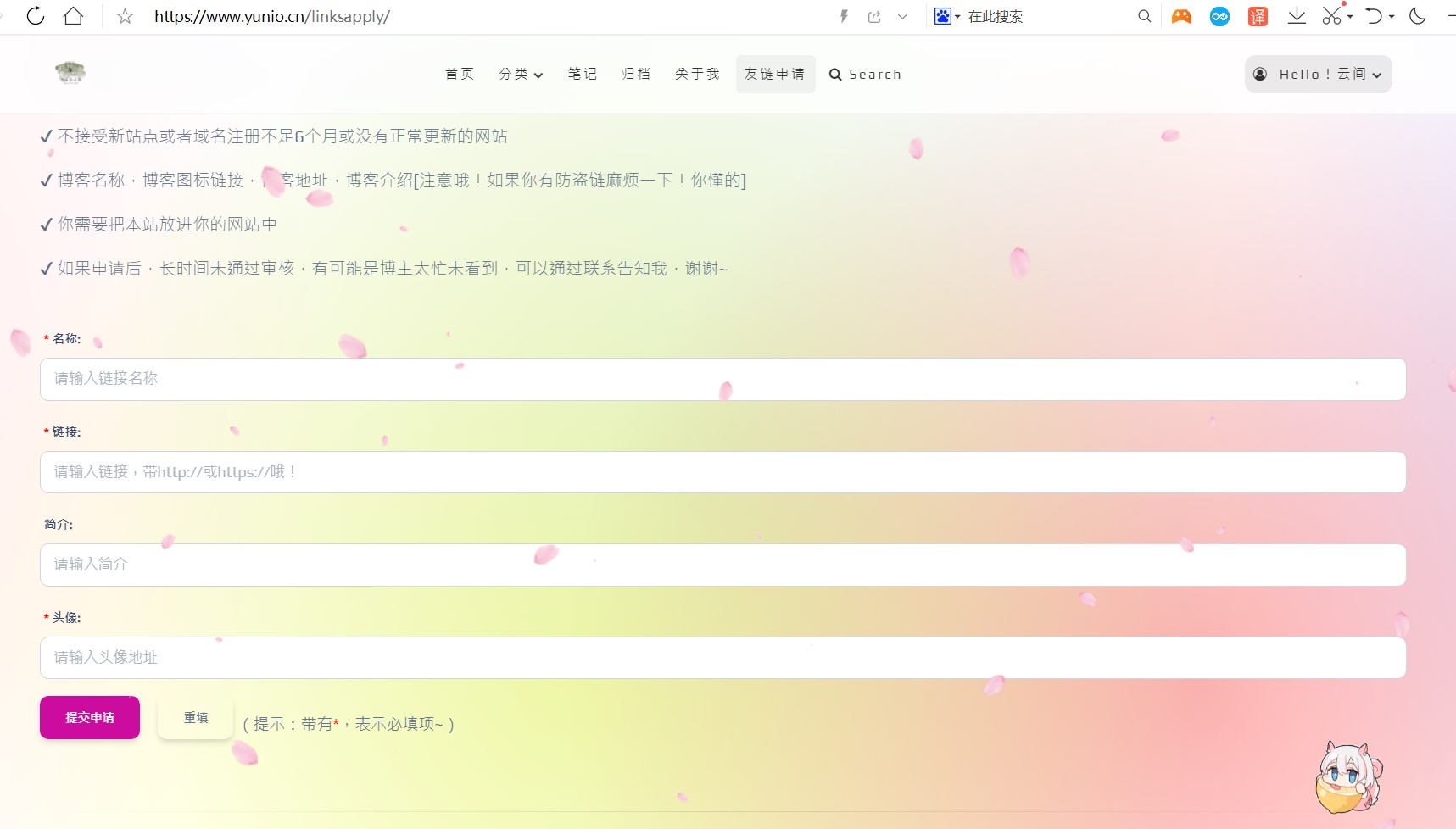Click the 名称 field label
Viewport: 1456px width, 829px height.
pyautogui.click(x=66, y=339)
